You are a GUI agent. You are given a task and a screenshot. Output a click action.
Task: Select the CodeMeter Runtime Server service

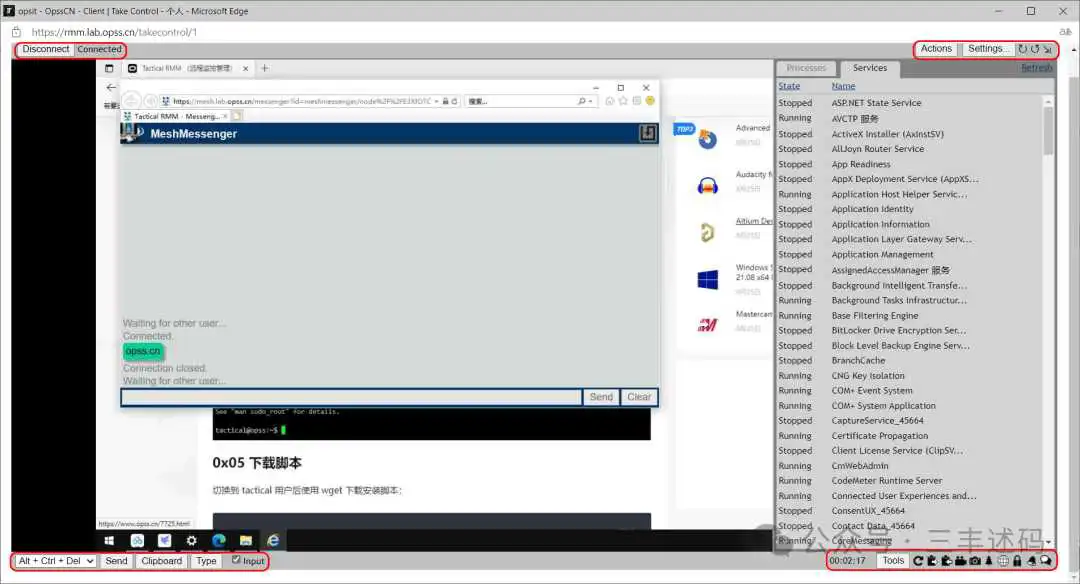click(x=909, y=481)
